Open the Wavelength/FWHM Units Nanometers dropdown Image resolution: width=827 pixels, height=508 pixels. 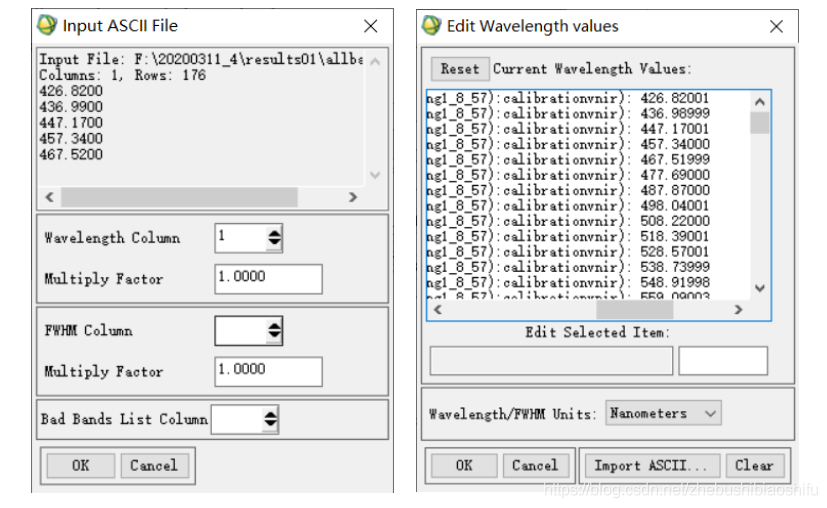[663, 413]
